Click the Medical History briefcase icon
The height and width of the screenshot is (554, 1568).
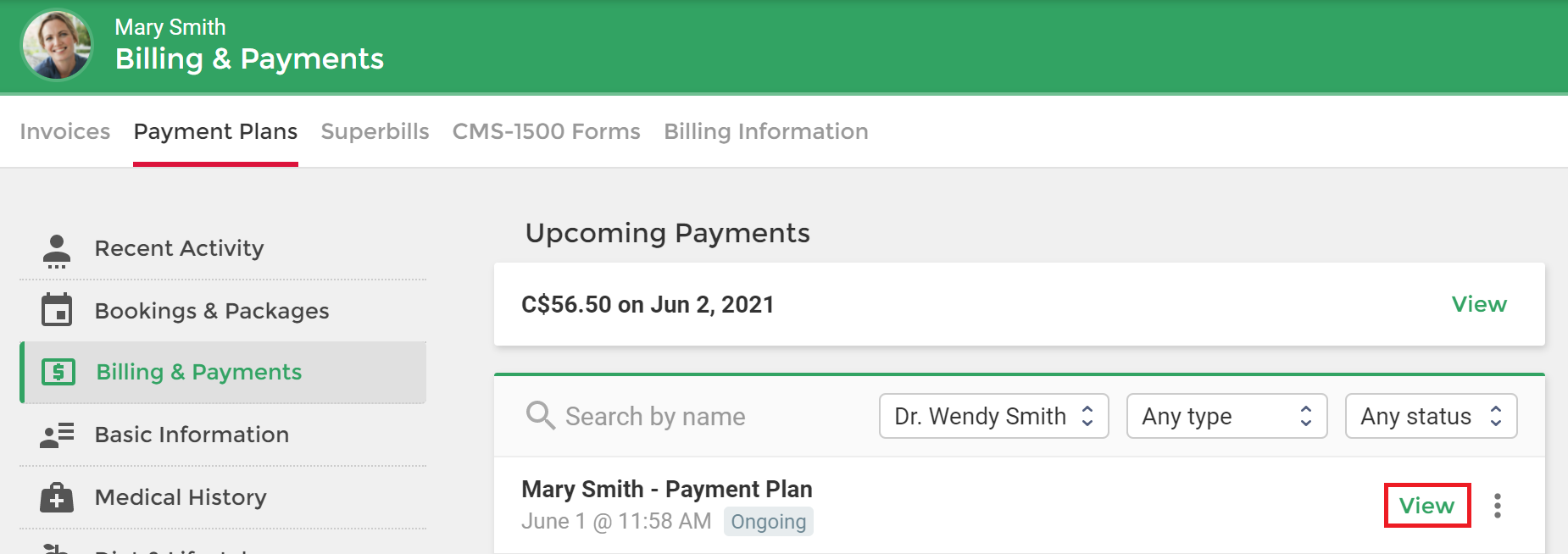57,497
